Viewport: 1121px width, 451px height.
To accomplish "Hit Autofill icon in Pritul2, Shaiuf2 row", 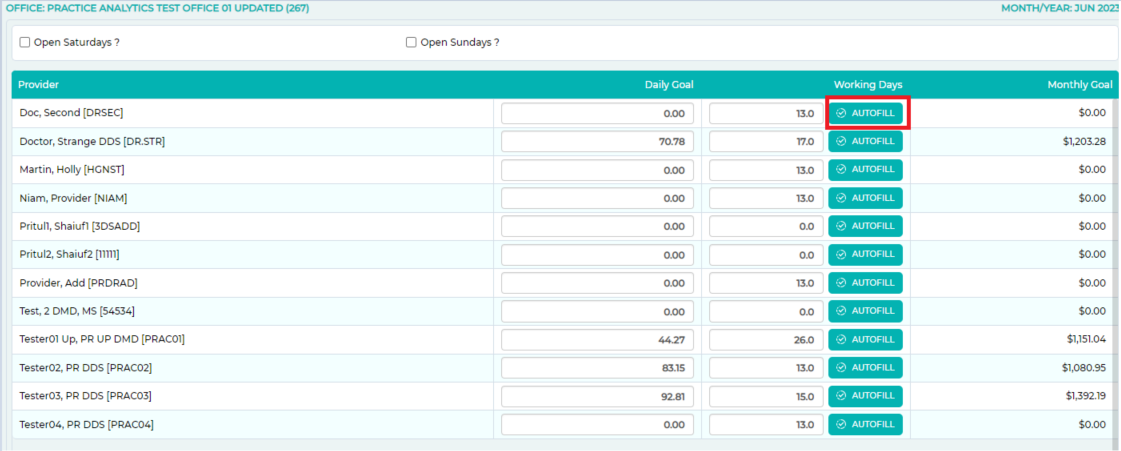I will pos(841,254).
